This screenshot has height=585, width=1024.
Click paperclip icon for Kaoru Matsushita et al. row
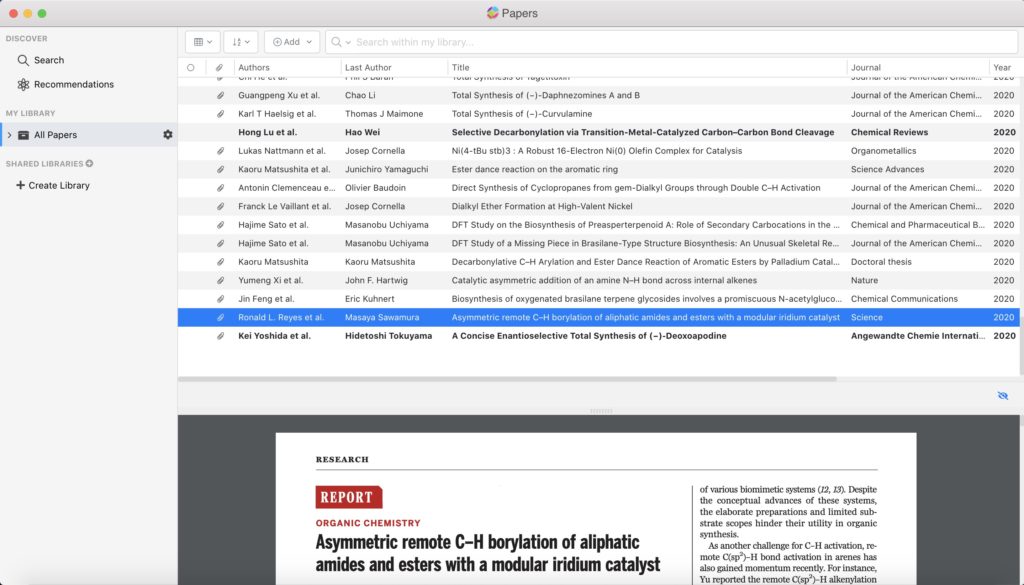point(221,169)
